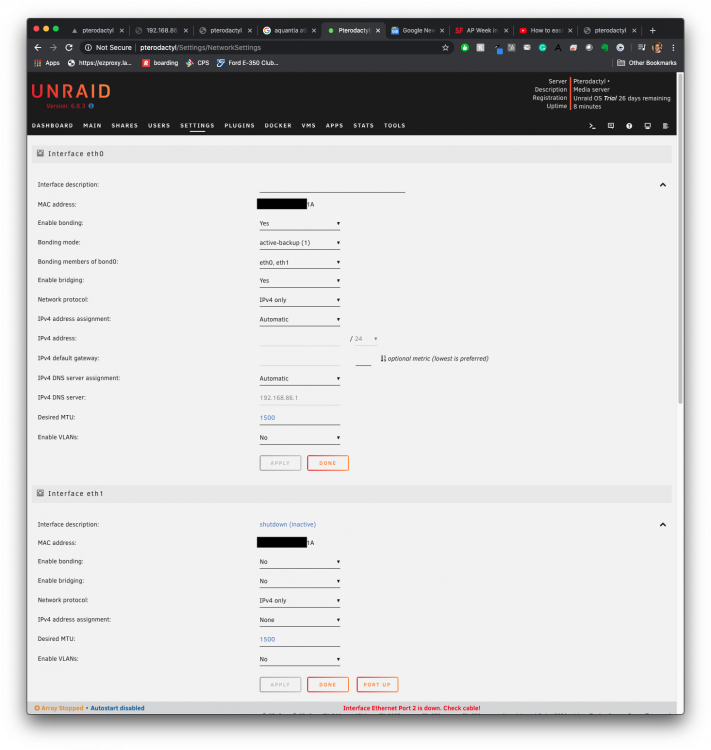Open Bonding mode active-backup dropdown
711x750 pixels.
coord(300,243)
